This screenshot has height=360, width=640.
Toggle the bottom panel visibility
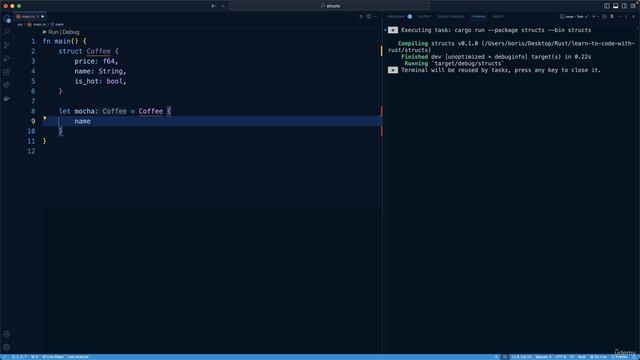(x=616, y=6)
